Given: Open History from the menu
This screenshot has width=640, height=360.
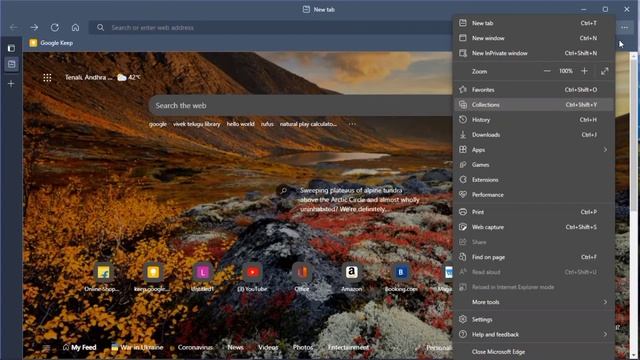Looking at the screenshot, I should 533,120.
